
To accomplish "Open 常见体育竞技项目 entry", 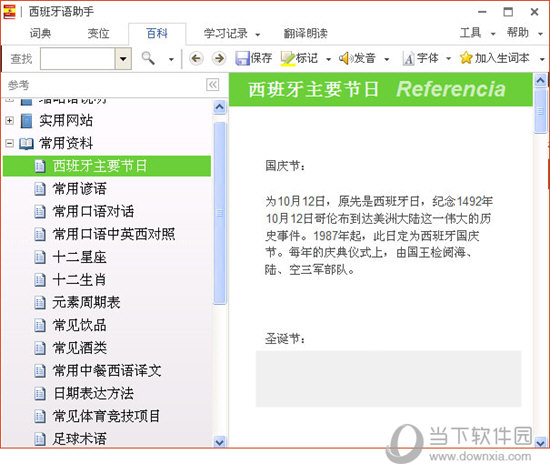I will point(106,416).
